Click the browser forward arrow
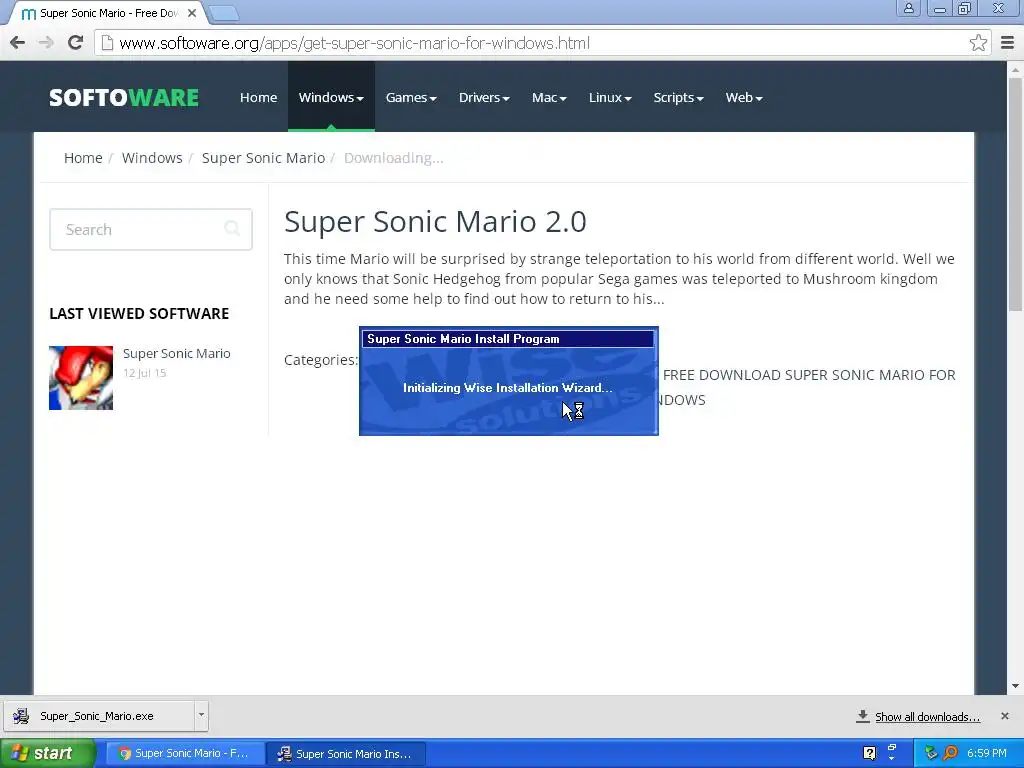This screenshot has height=768, width=1024. [46, 43]
